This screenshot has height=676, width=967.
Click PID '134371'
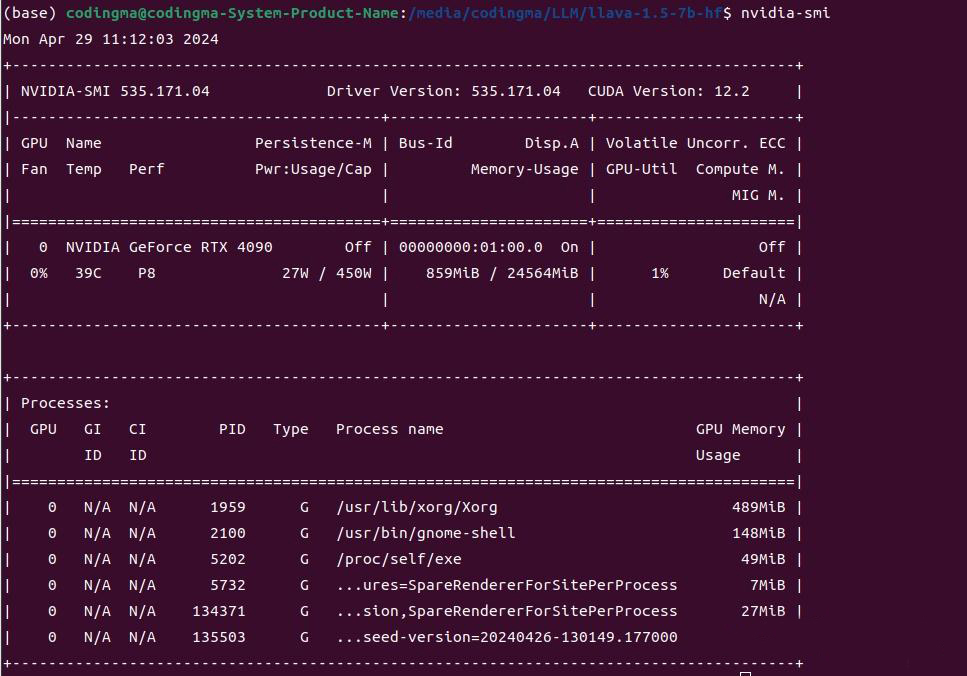[218, 611]
